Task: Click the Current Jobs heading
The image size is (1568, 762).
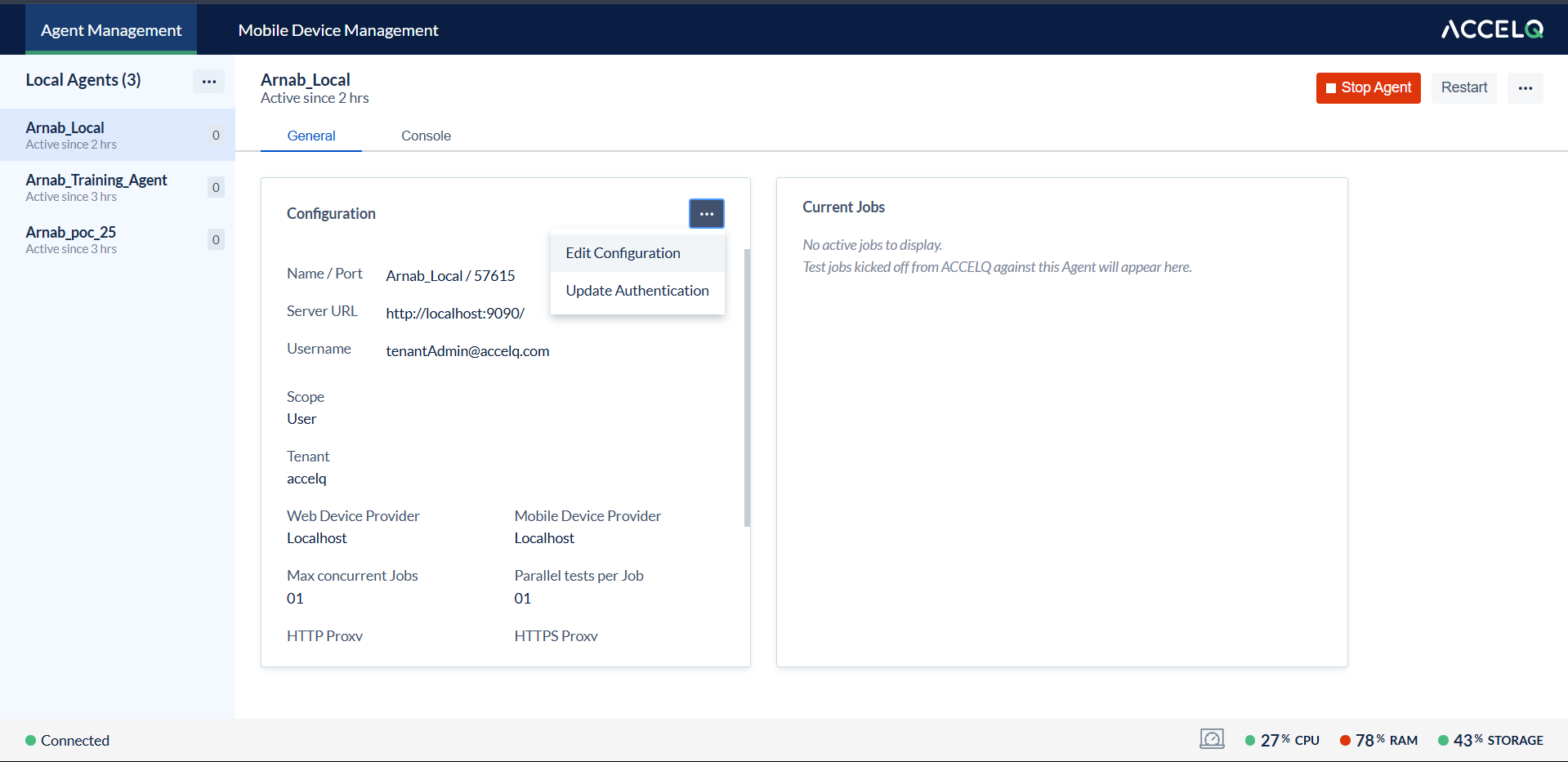Action: [x=843, y=207]
